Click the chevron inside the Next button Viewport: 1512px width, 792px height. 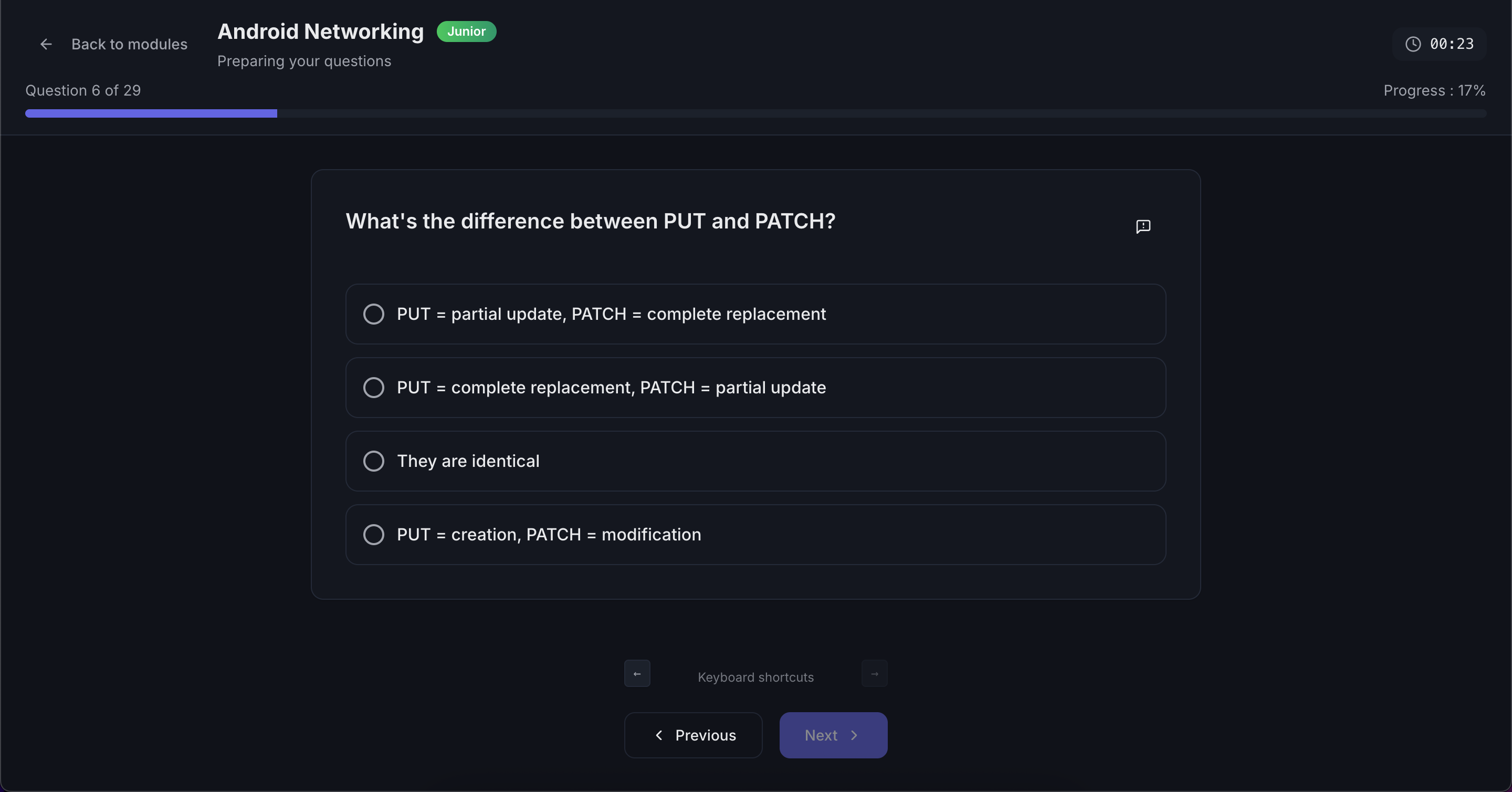click(855, 735)
